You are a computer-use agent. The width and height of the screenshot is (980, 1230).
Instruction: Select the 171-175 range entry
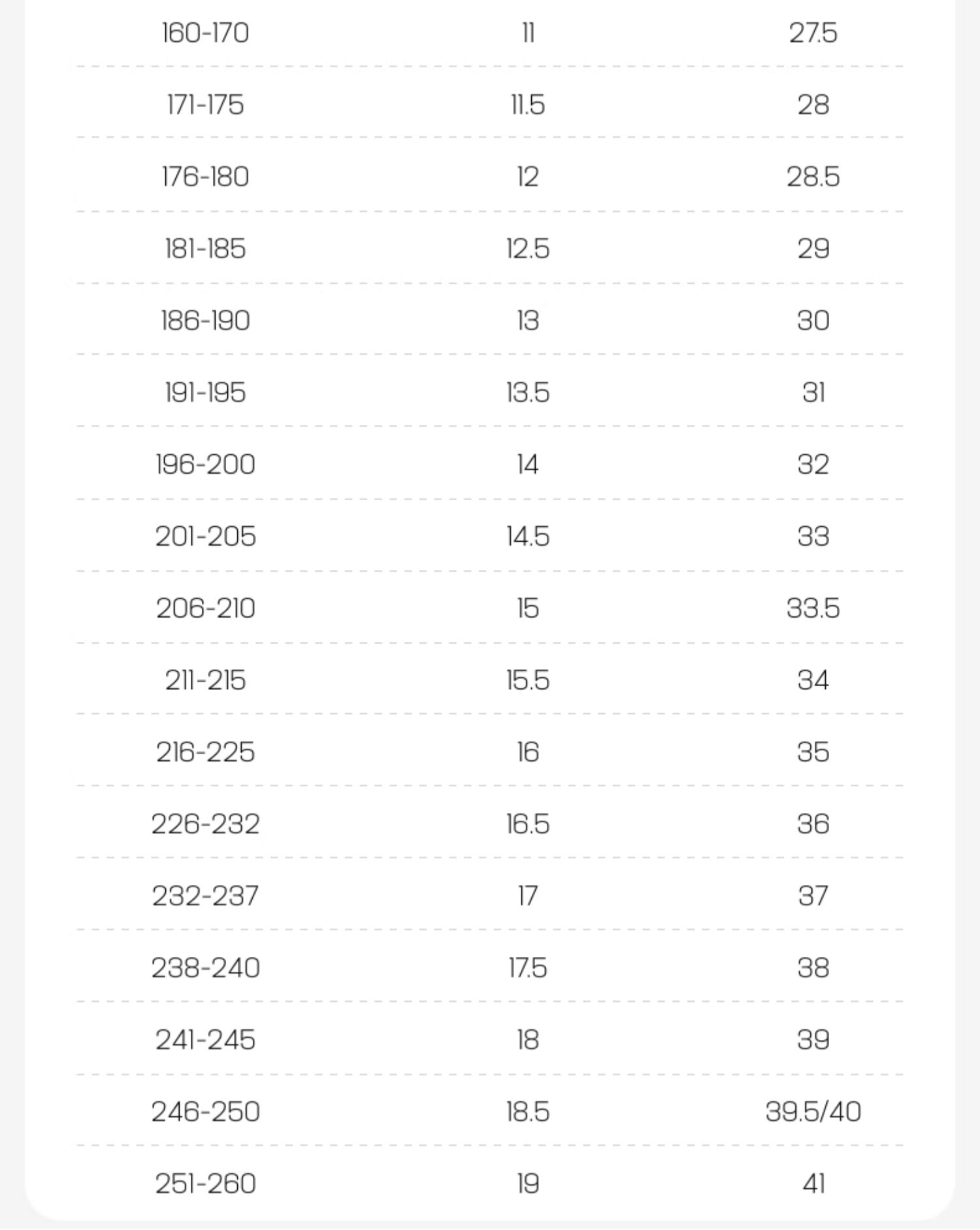(205, 105)
